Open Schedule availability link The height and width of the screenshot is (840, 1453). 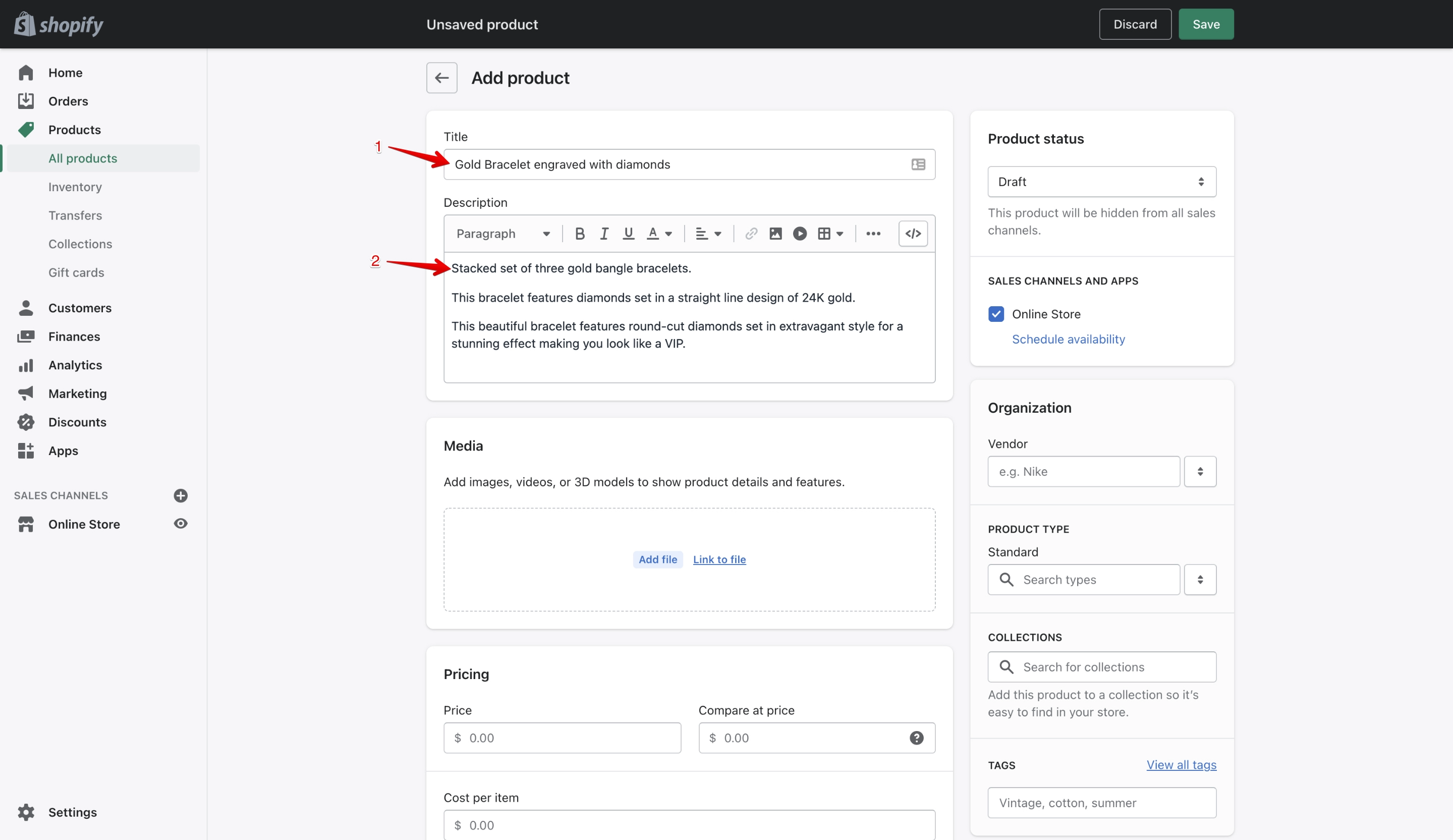[x=1069, y=339]
